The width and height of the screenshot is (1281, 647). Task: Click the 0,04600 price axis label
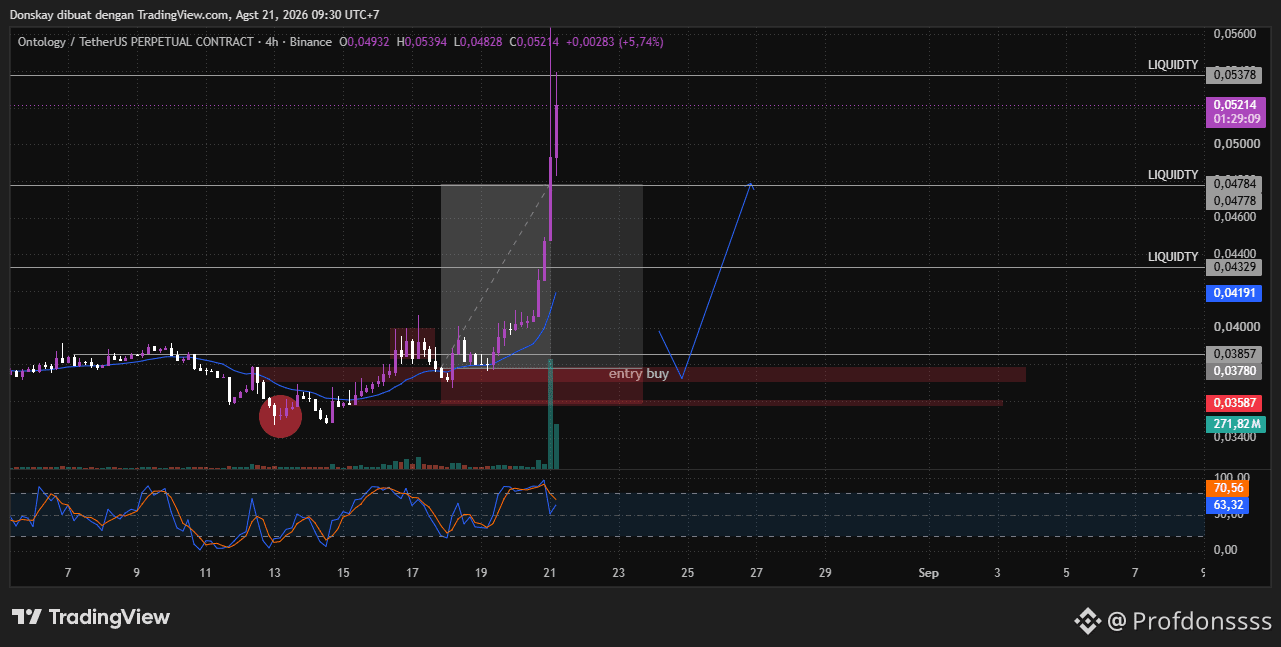pos(1234,217)
